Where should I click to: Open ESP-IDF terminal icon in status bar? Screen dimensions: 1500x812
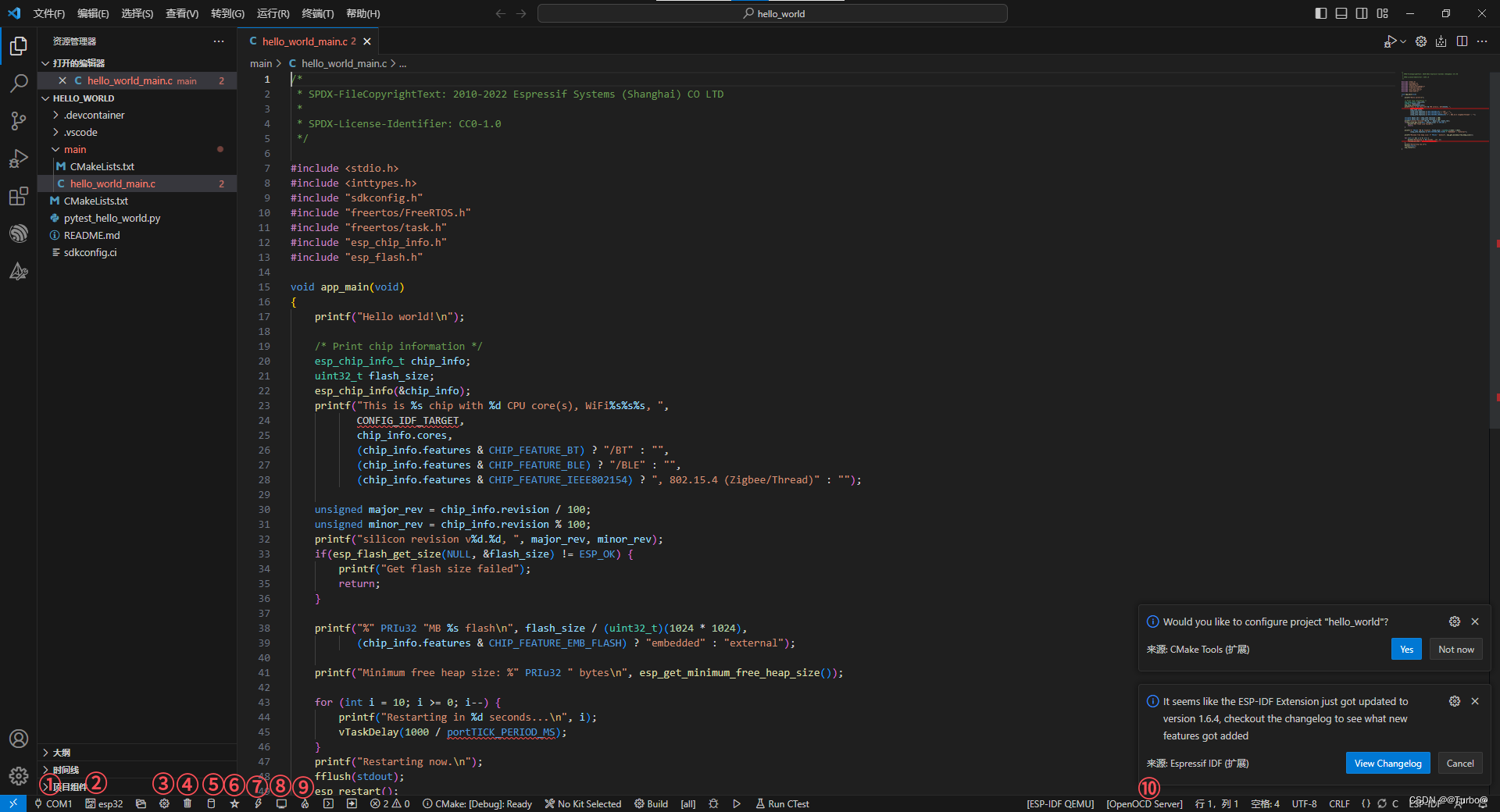[328, 803]
